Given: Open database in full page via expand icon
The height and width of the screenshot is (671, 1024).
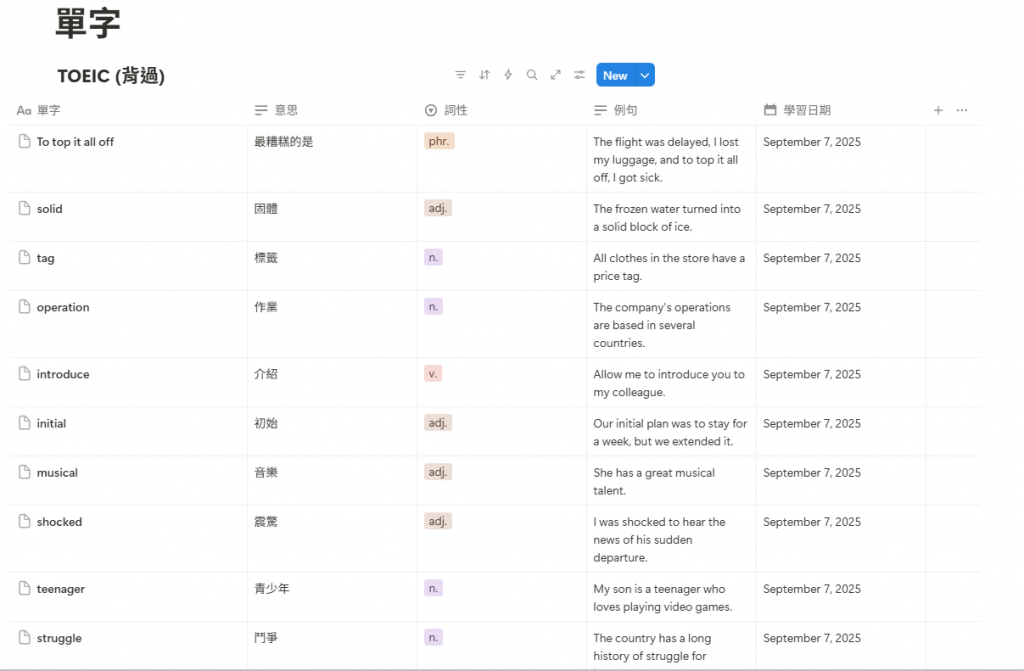Looking at the screenshot, I should coord(556,75).
